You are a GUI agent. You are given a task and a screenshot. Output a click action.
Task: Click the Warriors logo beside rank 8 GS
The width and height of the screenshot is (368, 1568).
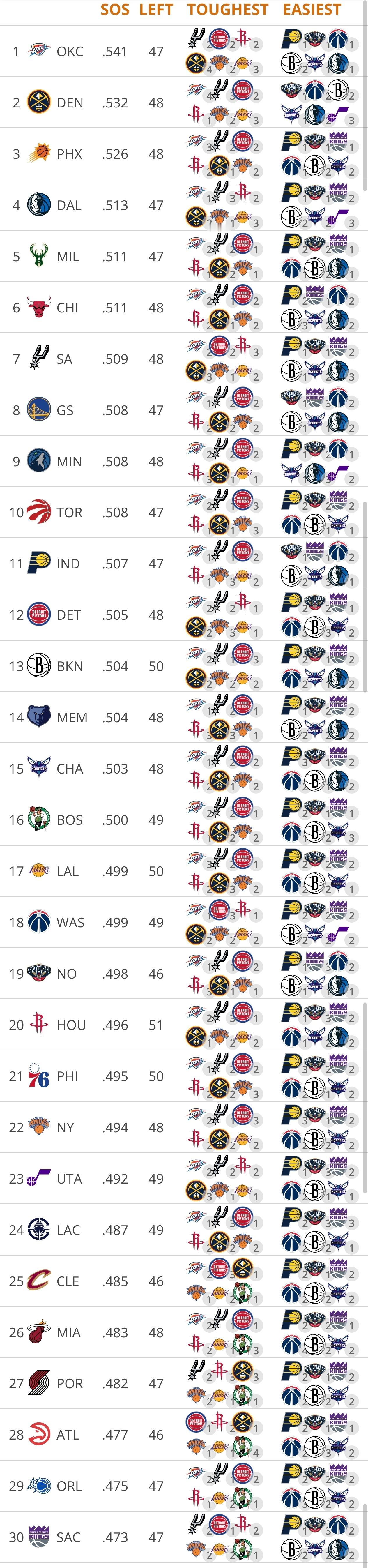[x=39, y=410]
